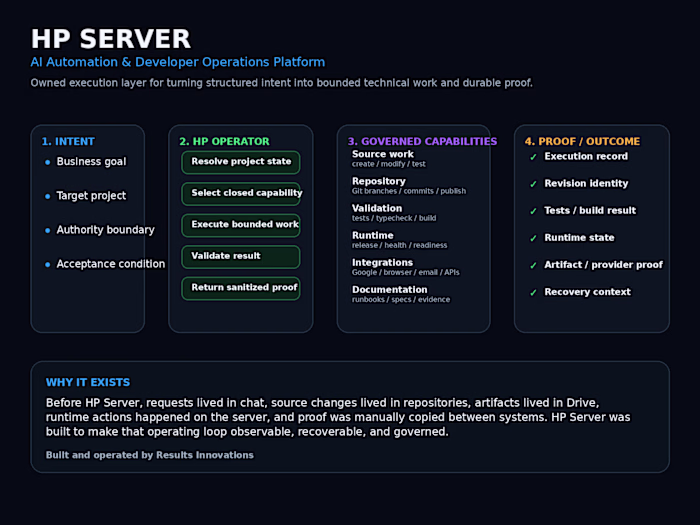Click the HP SERVER title

click(x=111, y=38)
